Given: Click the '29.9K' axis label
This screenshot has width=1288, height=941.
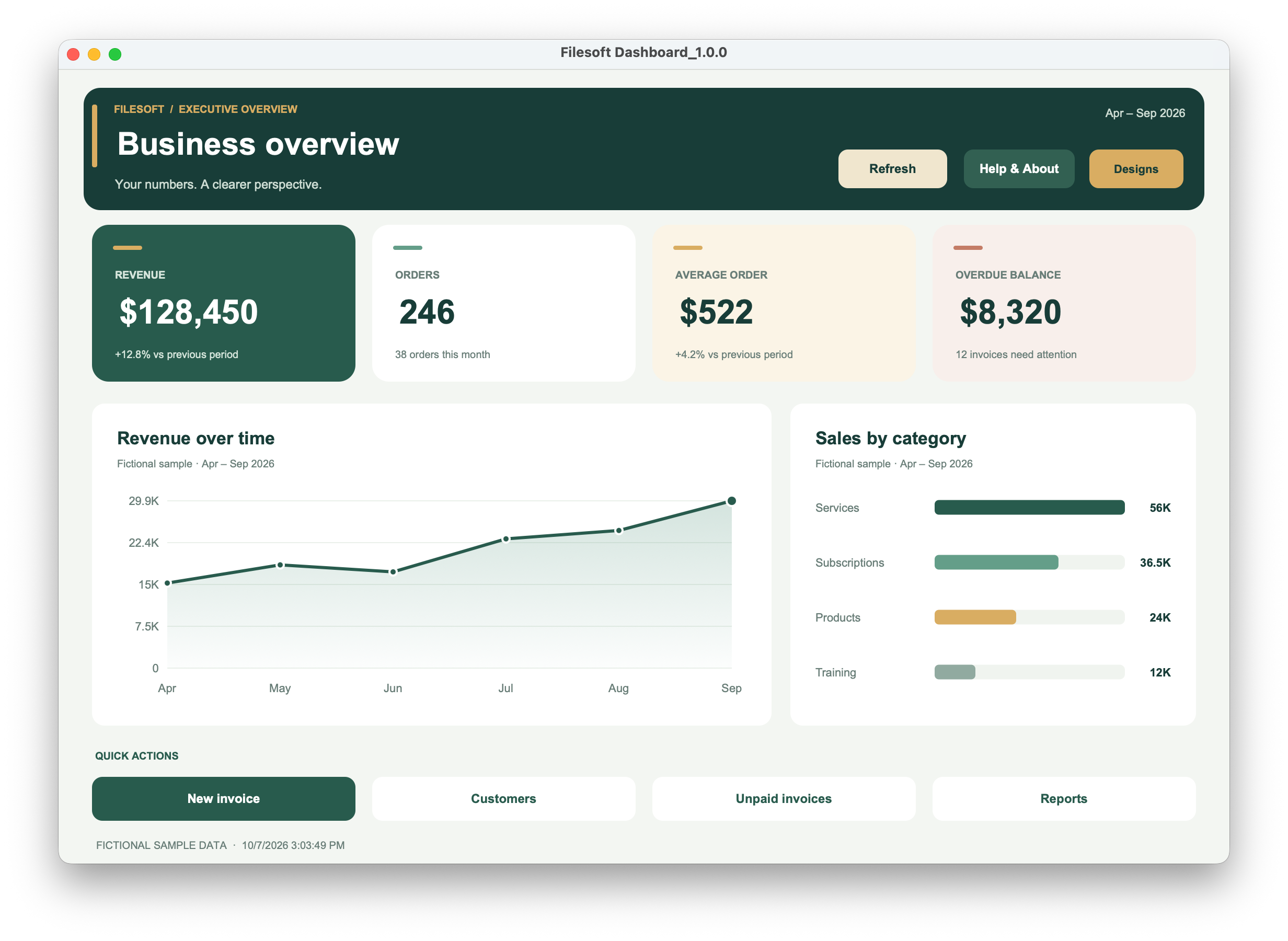Looking at the screenshot, I should pyautogui.click(x=144, y=501).
